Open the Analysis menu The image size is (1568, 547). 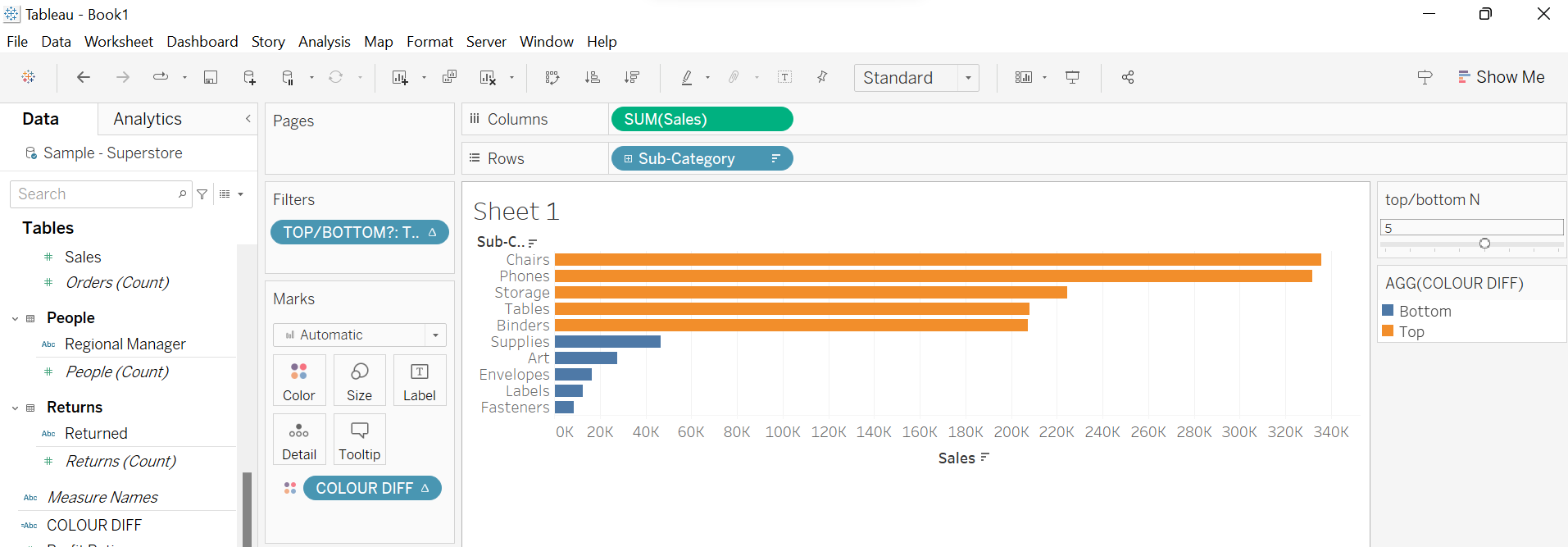click(x=324, y=42)
